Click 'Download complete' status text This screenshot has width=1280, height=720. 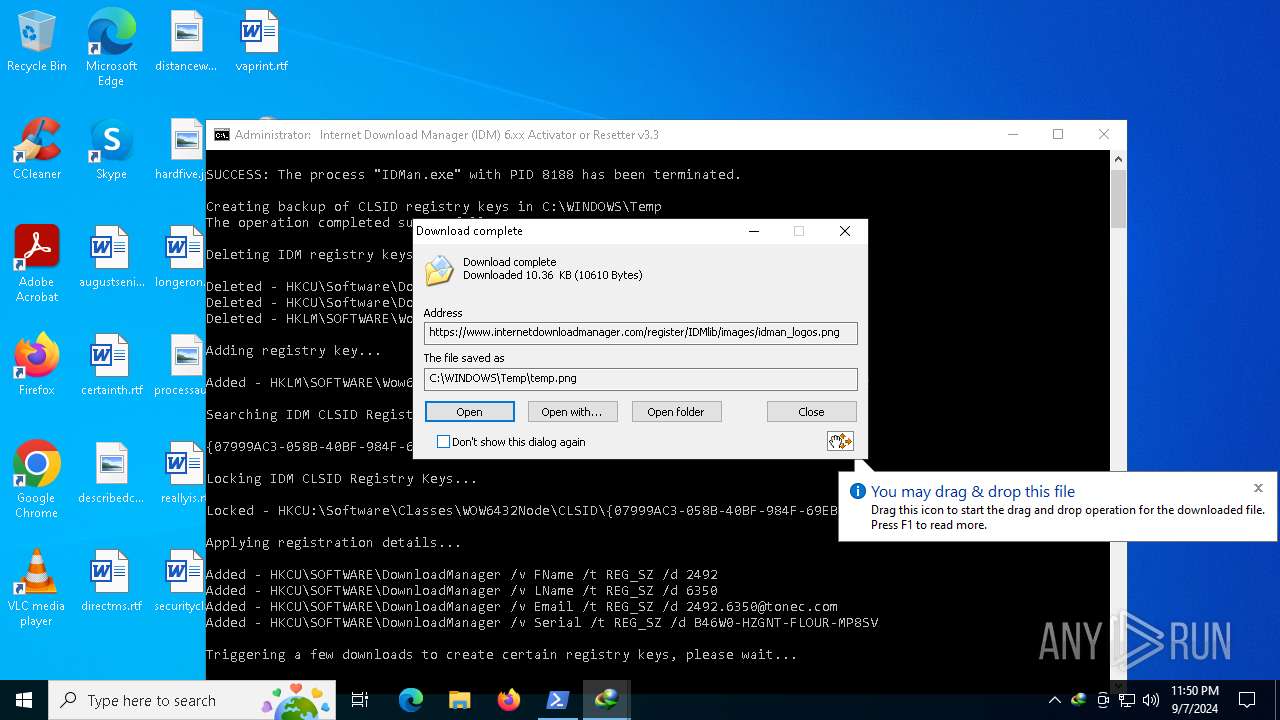tap(509, 262)
